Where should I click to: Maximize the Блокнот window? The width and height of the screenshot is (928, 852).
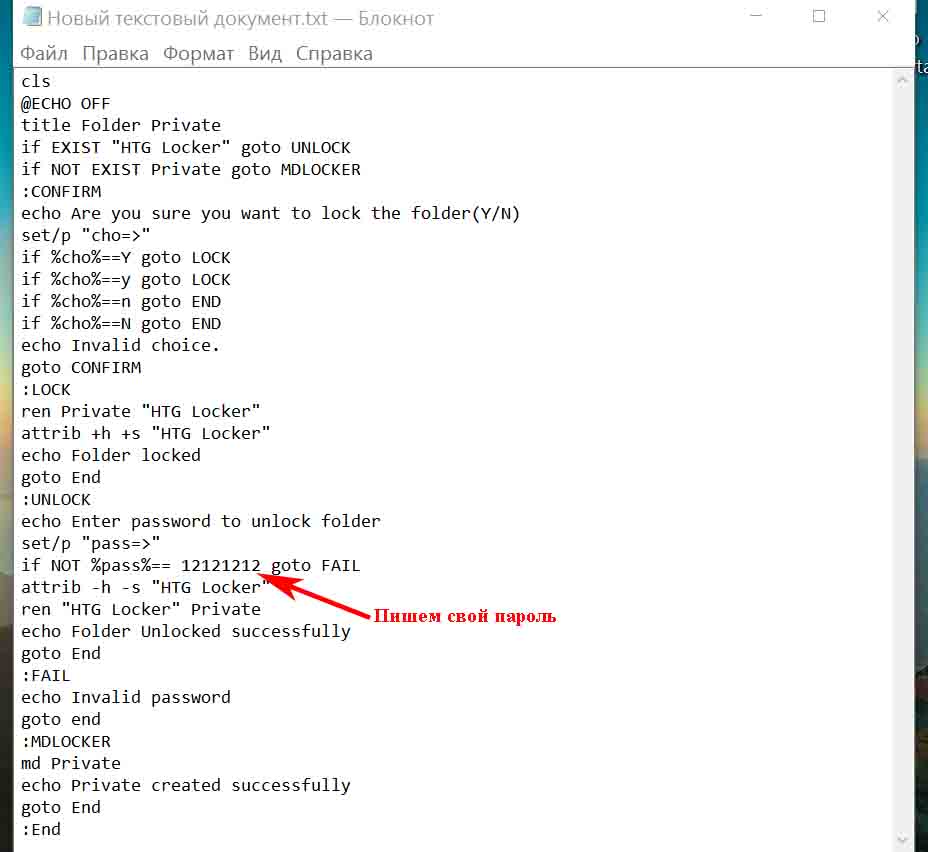coord(819,16)
